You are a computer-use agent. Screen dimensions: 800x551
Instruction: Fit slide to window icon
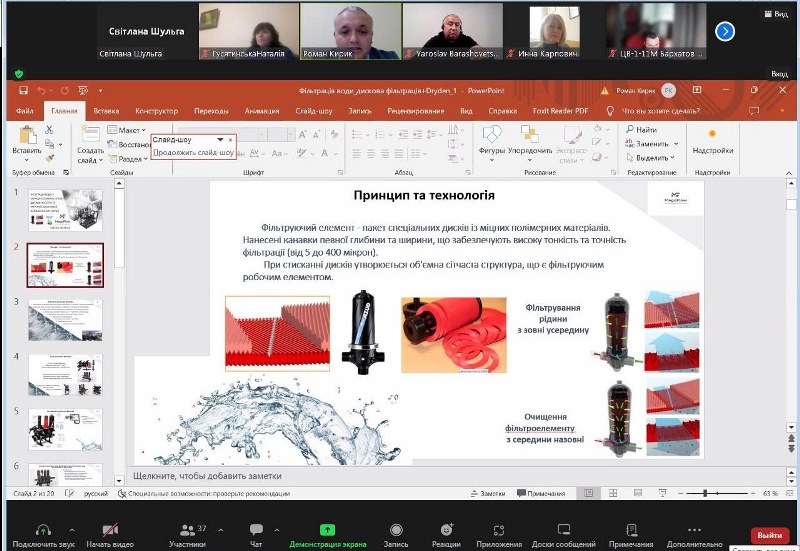click(x=790, y=493)
